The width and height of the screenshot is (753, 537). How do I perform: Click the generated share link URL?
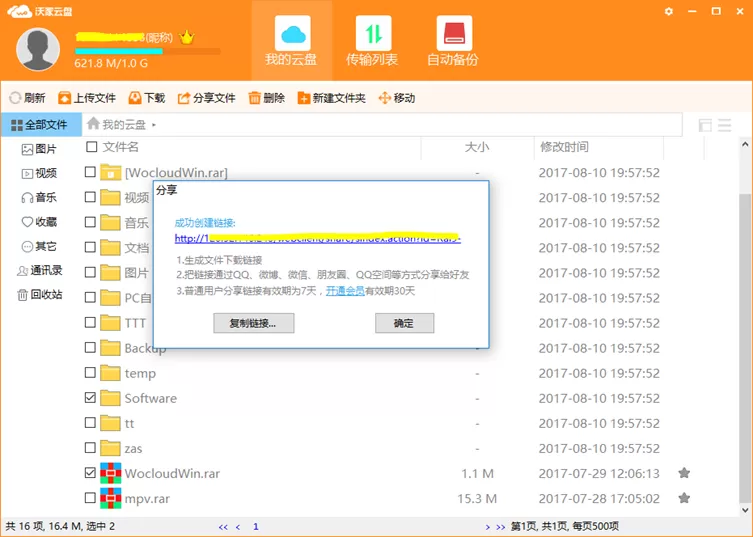pos(318,238)
